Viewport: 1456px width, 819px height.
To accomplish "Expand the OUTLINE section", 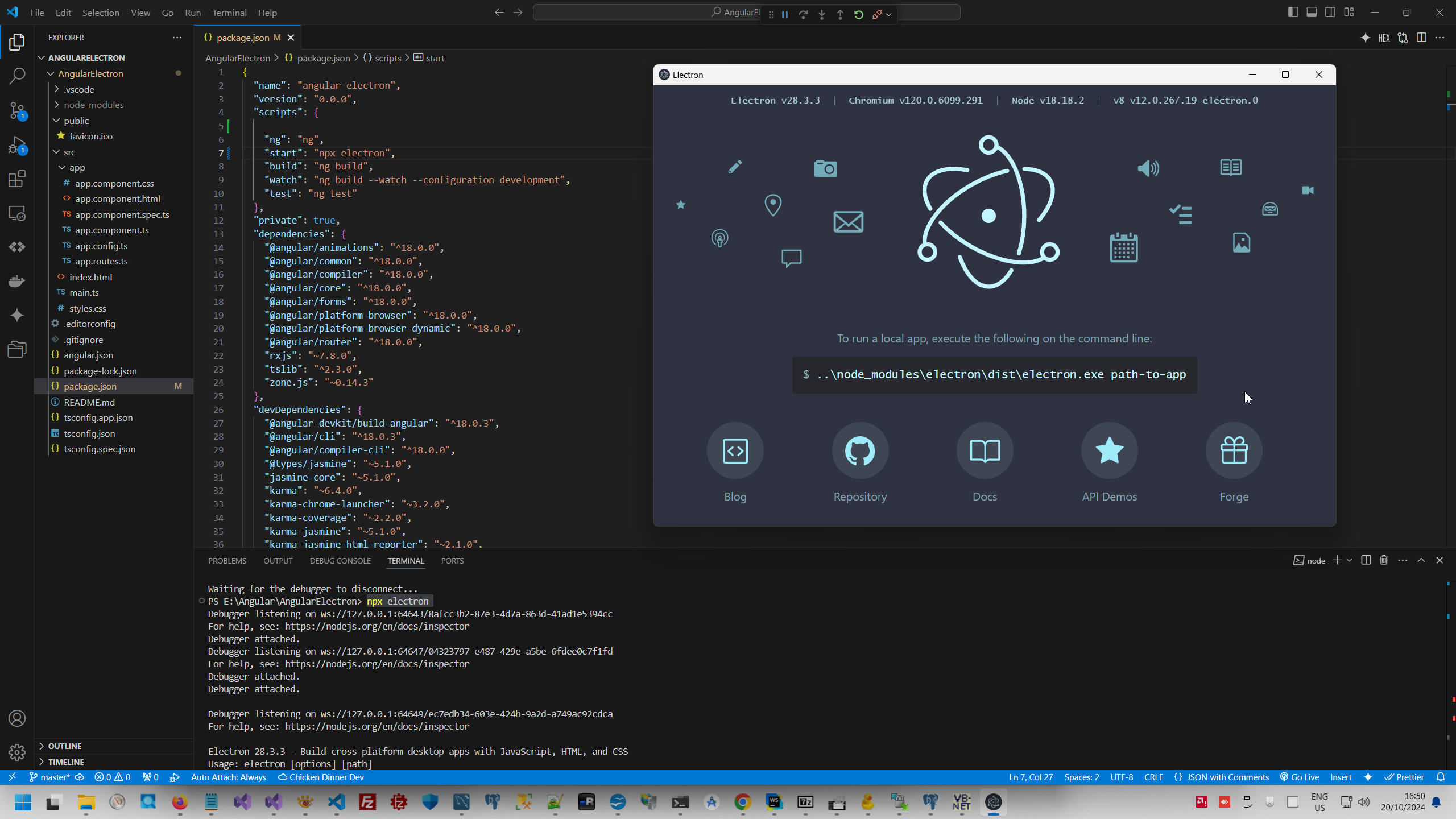I will (65, 746).
